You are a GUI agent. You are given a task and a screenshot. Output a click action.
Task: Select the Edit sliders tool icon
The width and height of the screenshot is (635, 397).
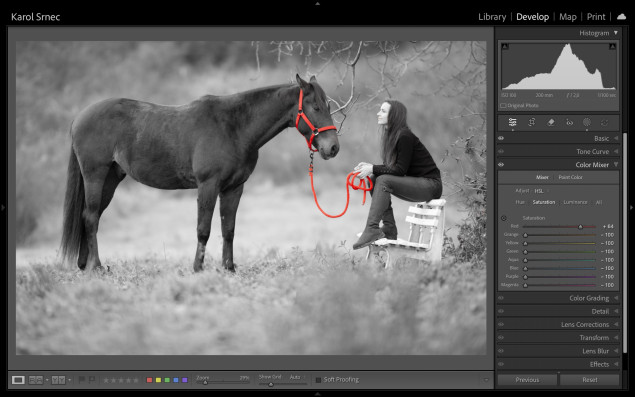coord(513,122)
